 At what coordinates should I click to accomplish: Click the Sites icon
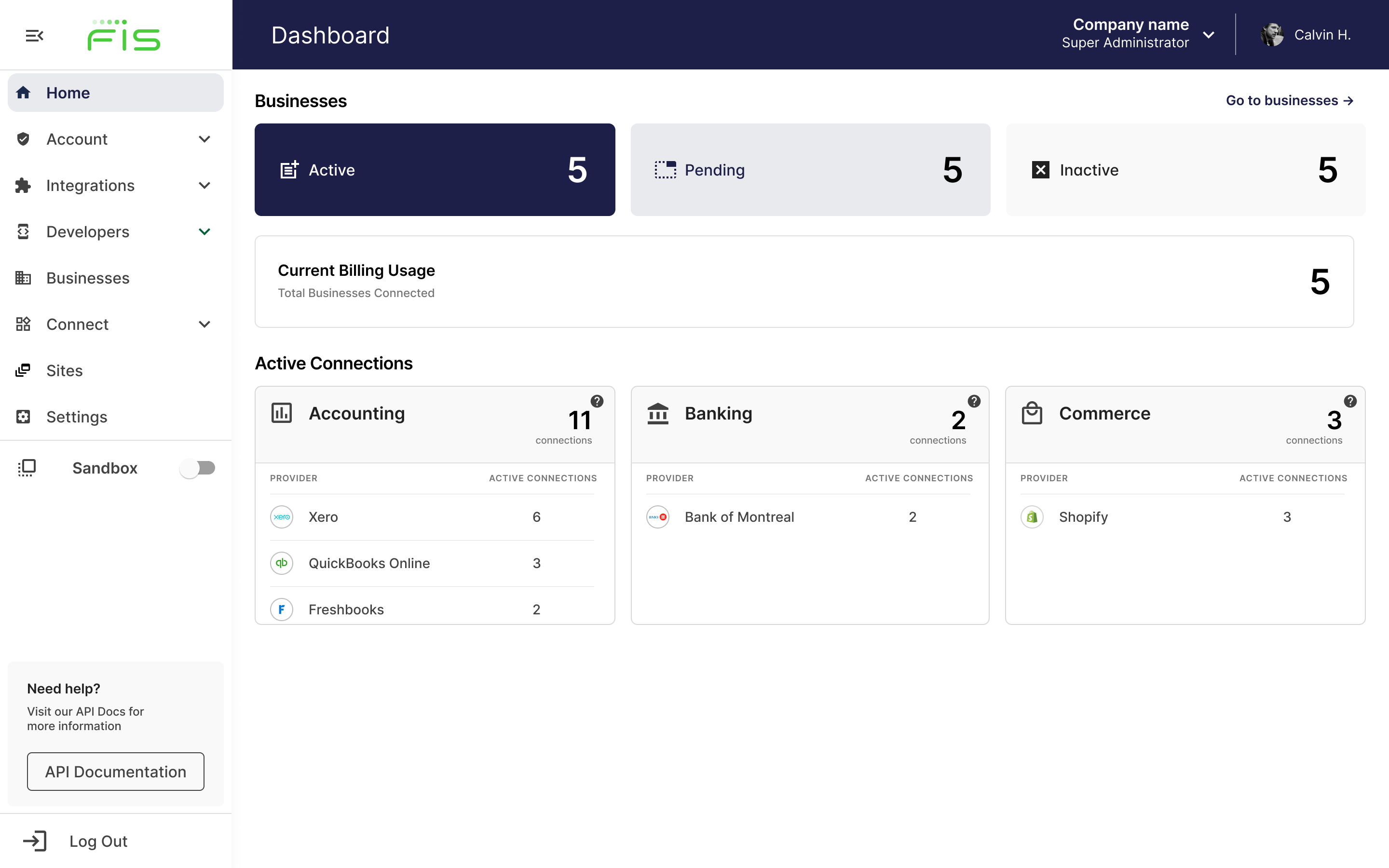click(x=23, y=370)
